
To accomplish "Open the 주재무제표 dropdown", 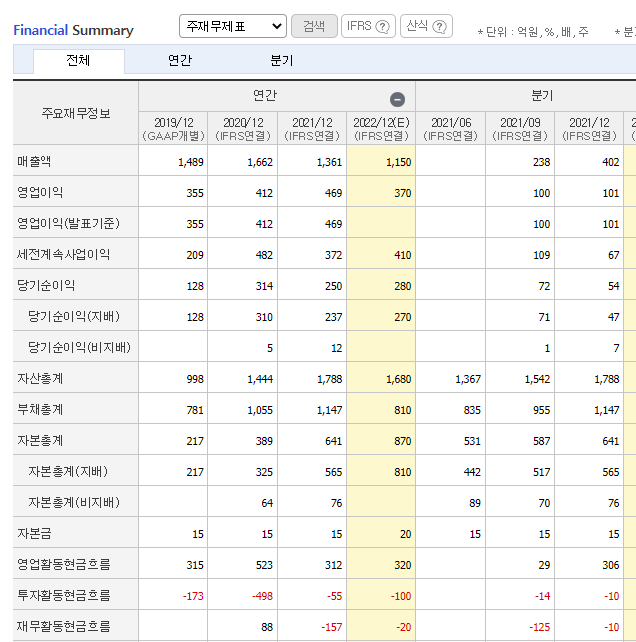I will [x=233, y=26].
